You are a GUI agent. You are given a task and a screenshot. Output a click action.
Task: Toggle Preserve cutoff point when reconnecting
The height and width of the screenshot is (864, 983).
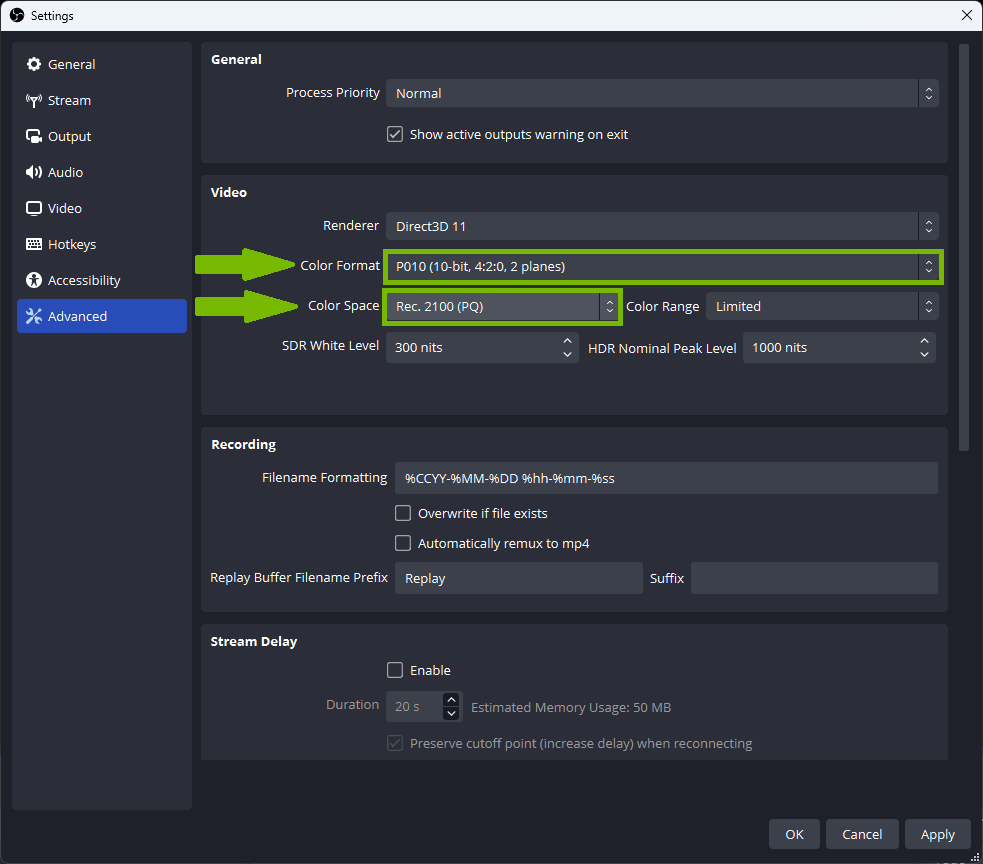point(395,744)
